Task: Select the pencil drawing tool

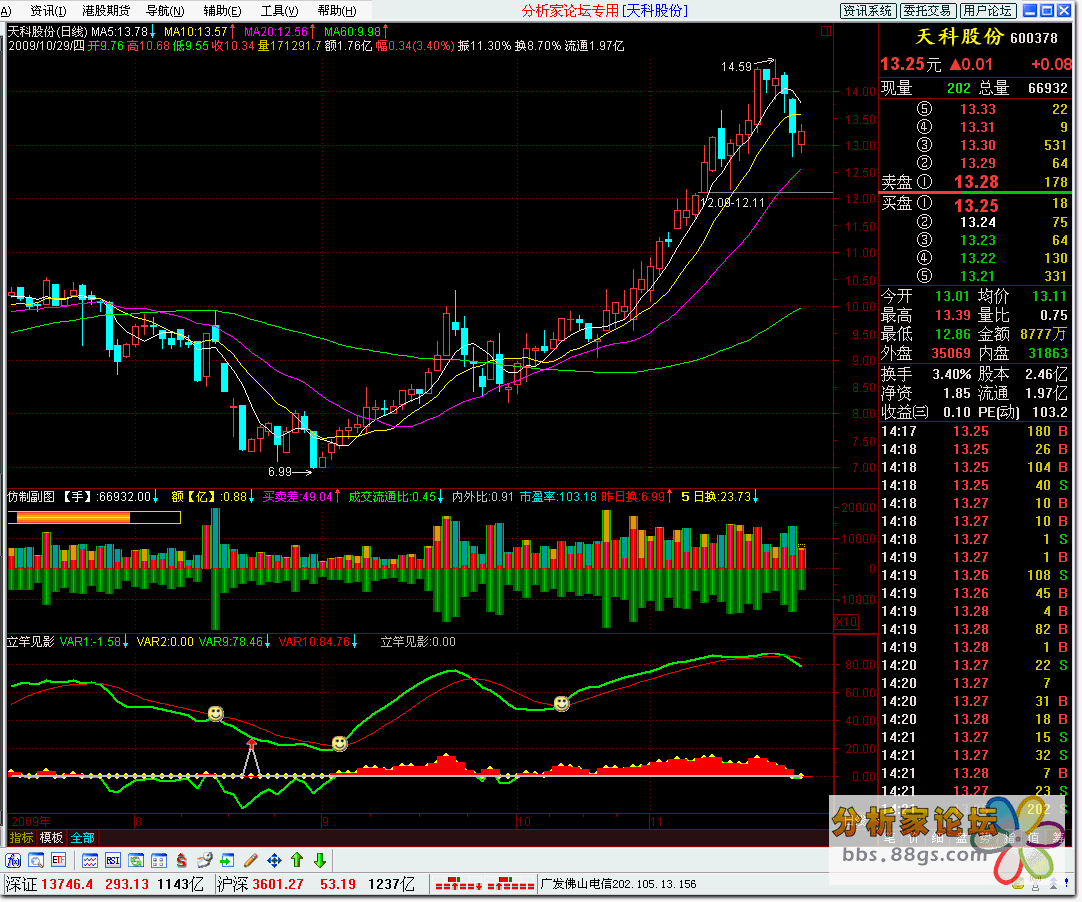Action: tap(250, 861)
